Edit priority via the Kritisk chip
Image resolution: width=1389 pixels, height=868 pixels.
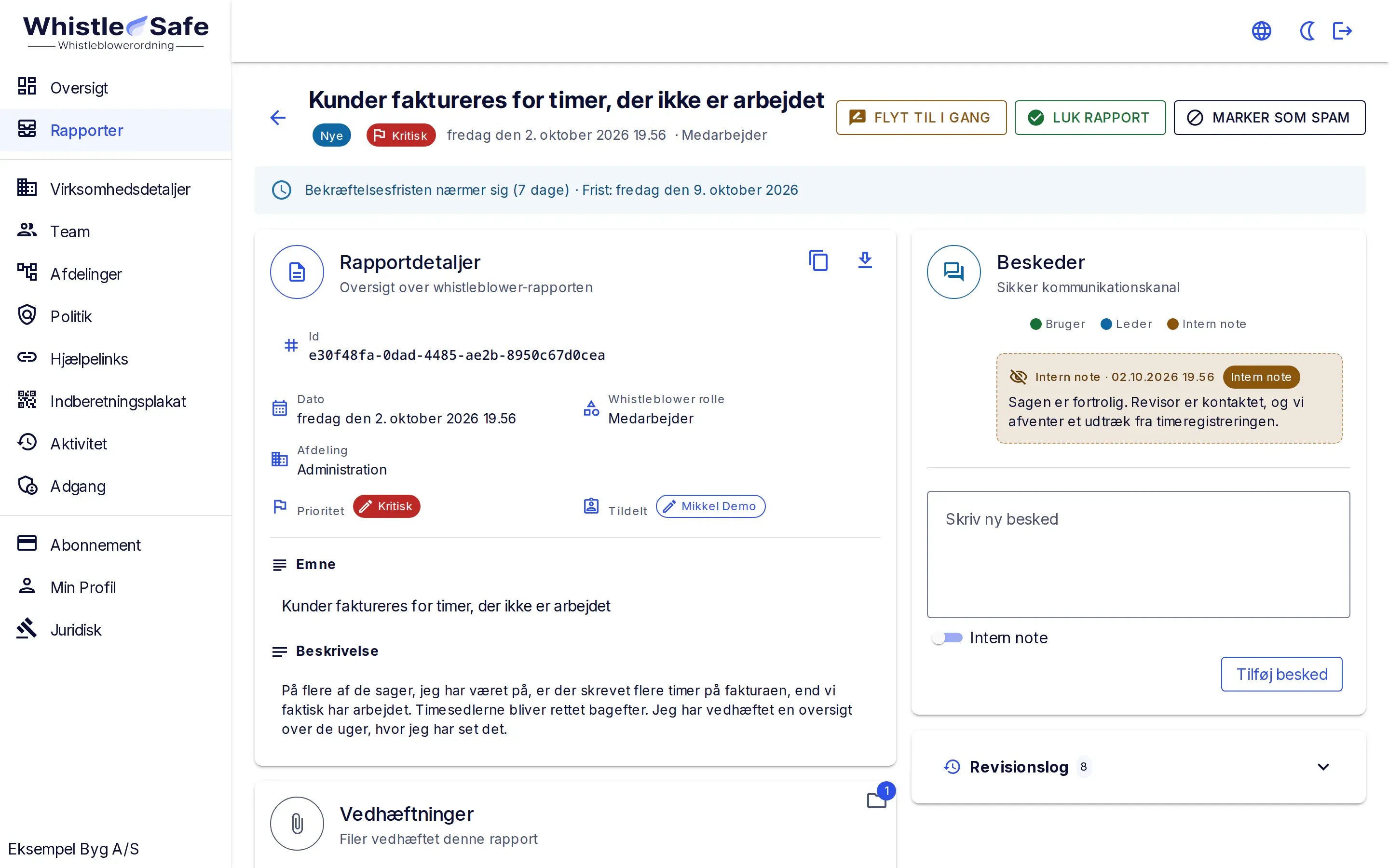(x=386, y=506)
